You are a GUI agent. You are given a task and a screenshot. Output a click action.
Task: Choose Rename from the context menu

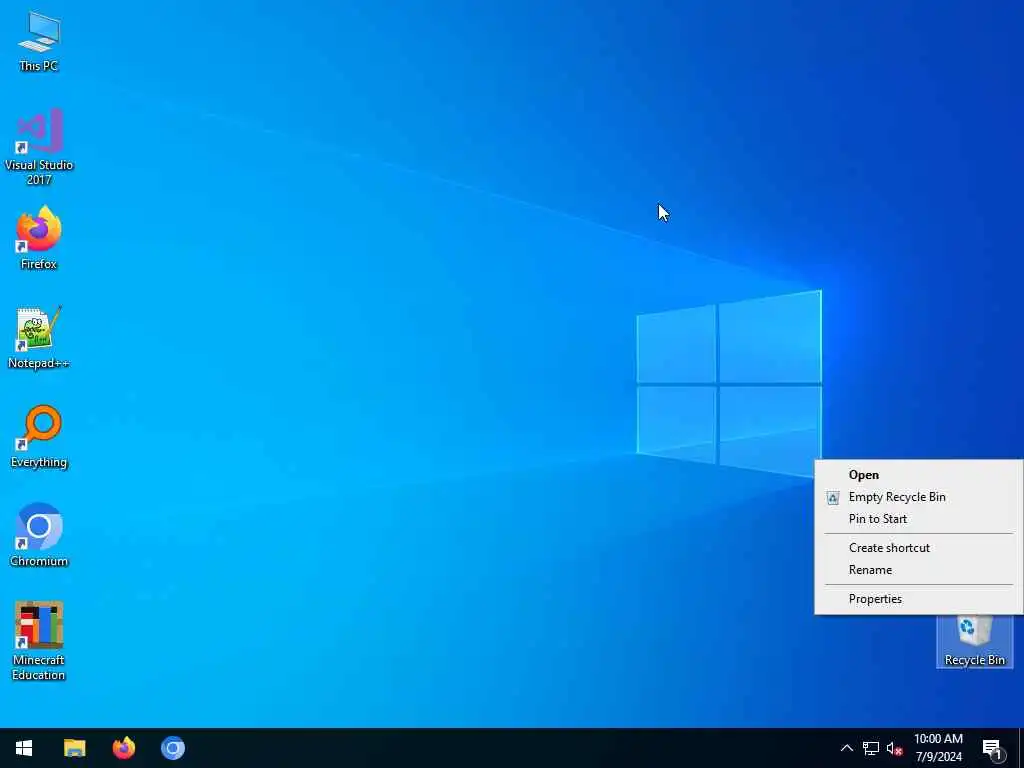pos(918,570)
